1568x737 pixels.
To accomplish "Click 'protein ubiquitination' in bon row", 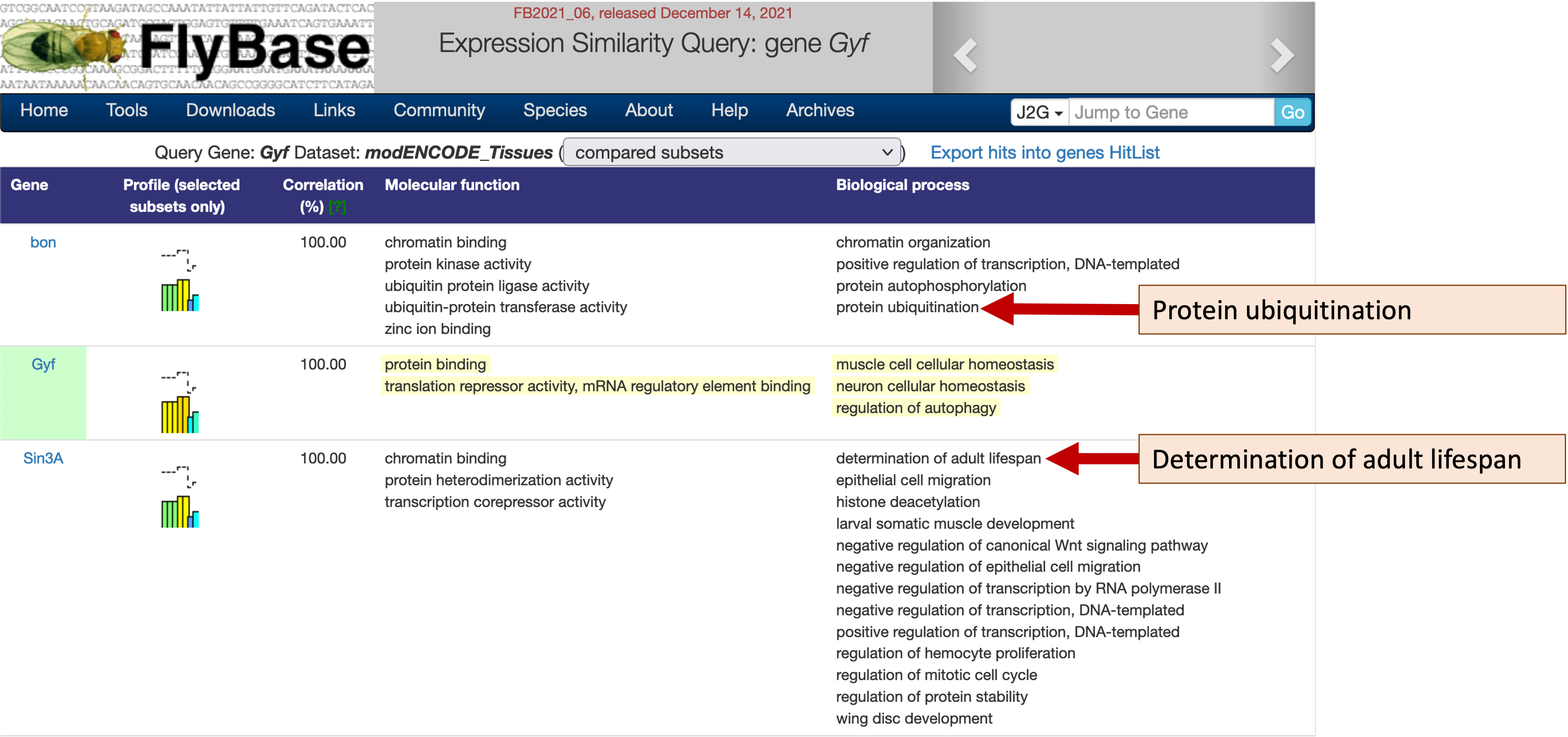I will pyautogui.click(x=907, y=308).
